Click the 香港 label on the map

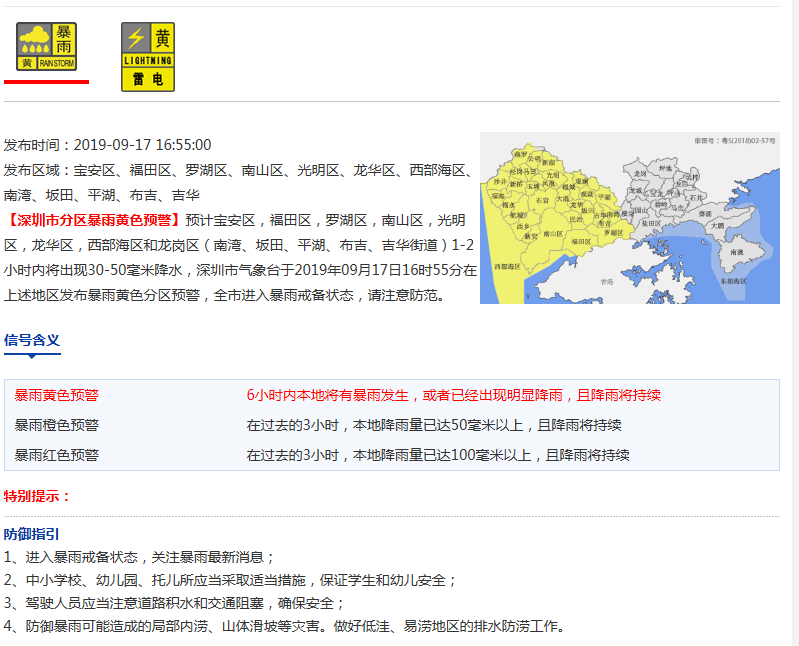pos(607,282)
